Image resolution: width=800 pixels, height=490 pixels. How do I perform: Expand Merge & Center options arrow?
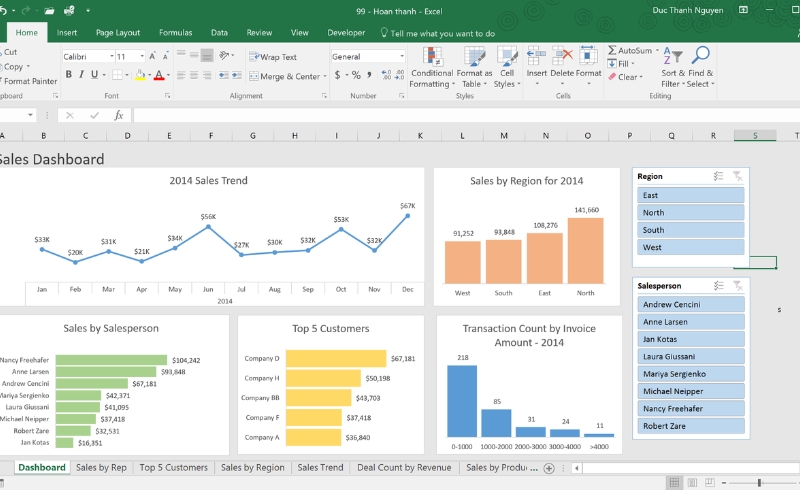(x=325, y=77)
